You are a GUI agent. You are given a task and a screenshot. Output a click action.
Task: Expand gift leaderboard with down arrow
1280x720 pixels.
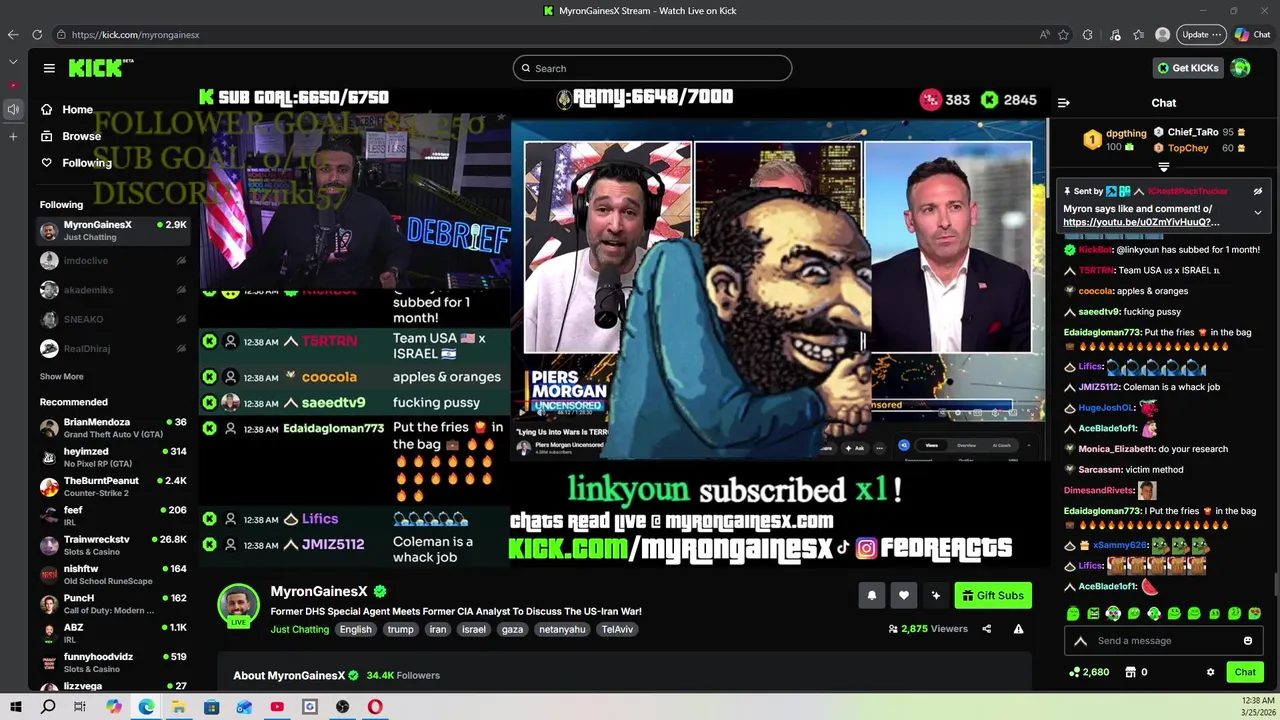(1163, 167)
